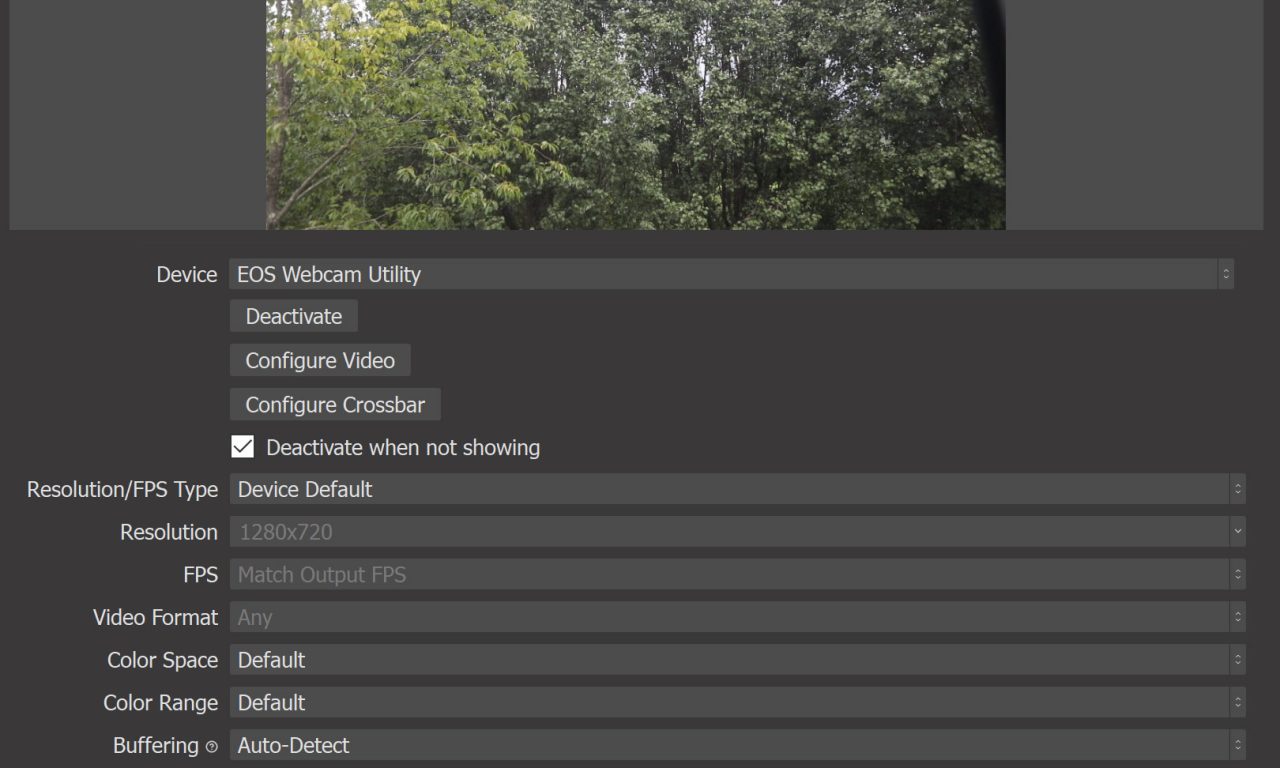Open Configure Video settings

320,360
